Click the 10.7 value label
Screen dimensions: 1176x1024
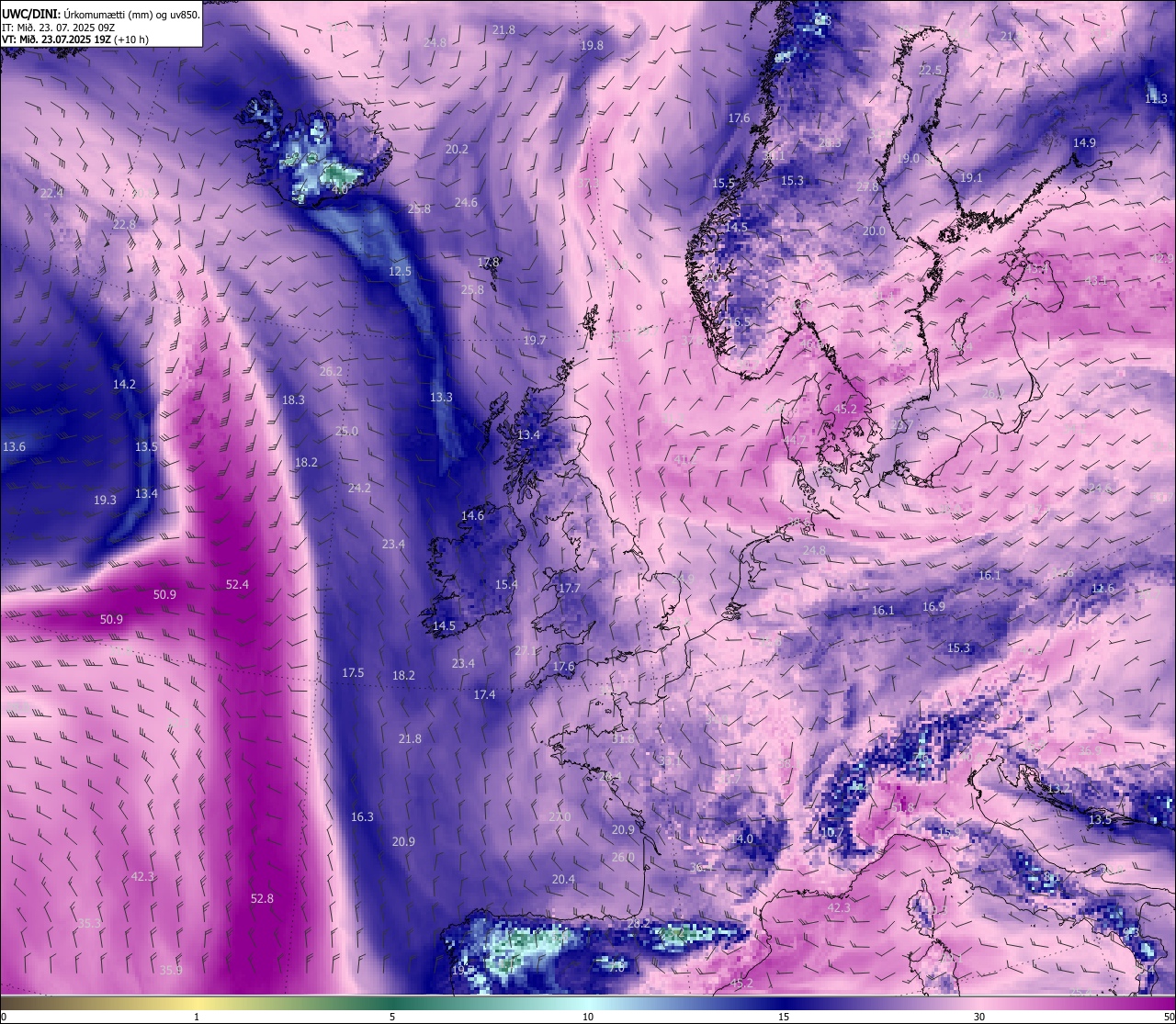[x=832, y=832]
